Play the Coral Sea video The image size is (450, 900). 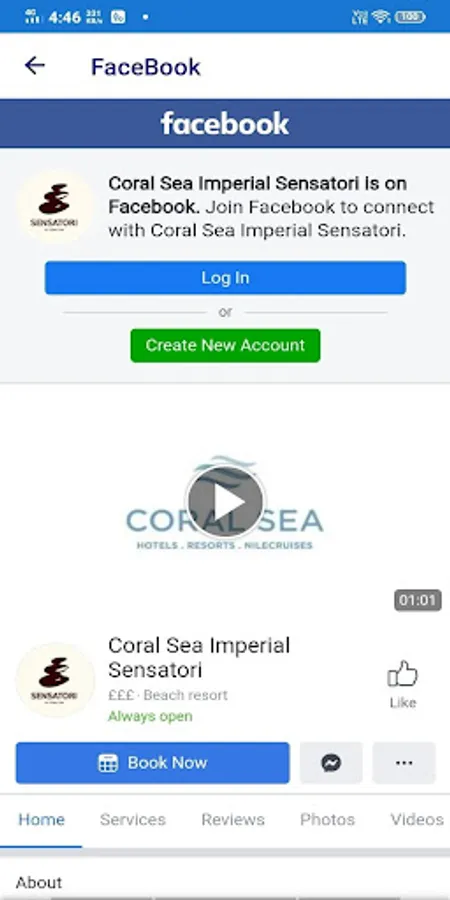pos(225,502)
